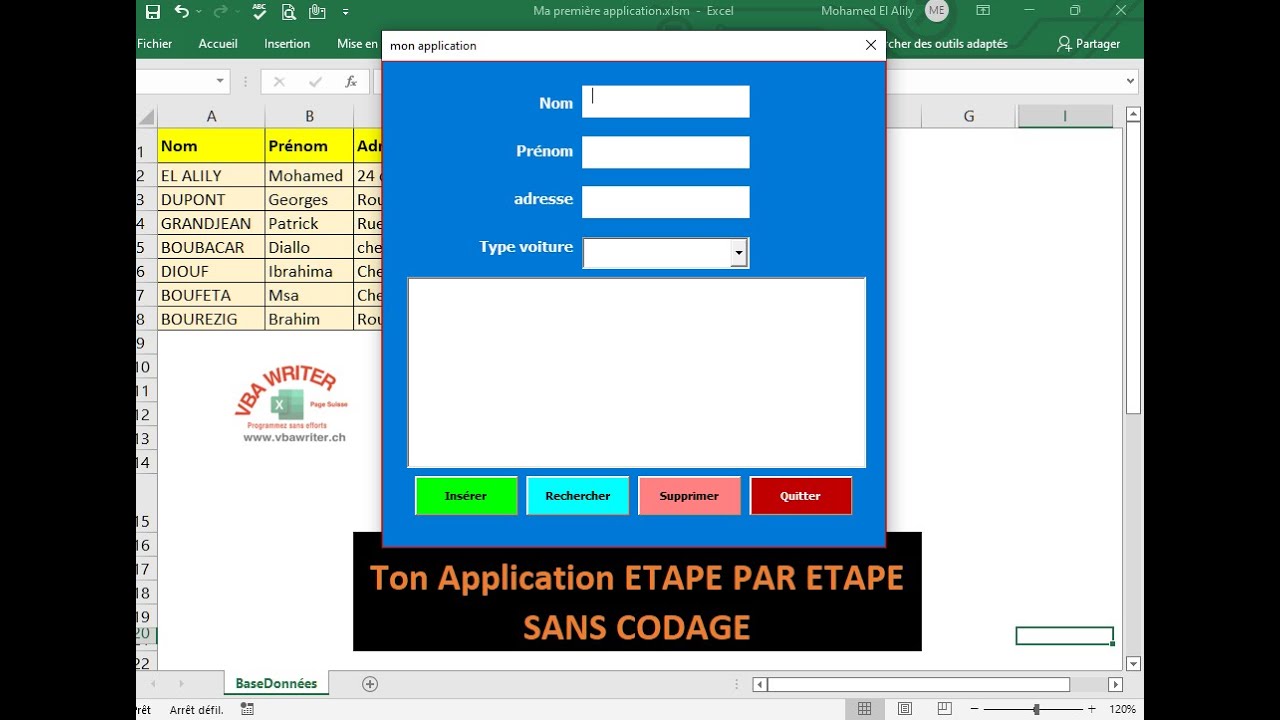The height and width of the screenshot is (720, 1280).
Task: Open the Insert Function fx button
Action: pyautogui.click(x=351, y=82)
